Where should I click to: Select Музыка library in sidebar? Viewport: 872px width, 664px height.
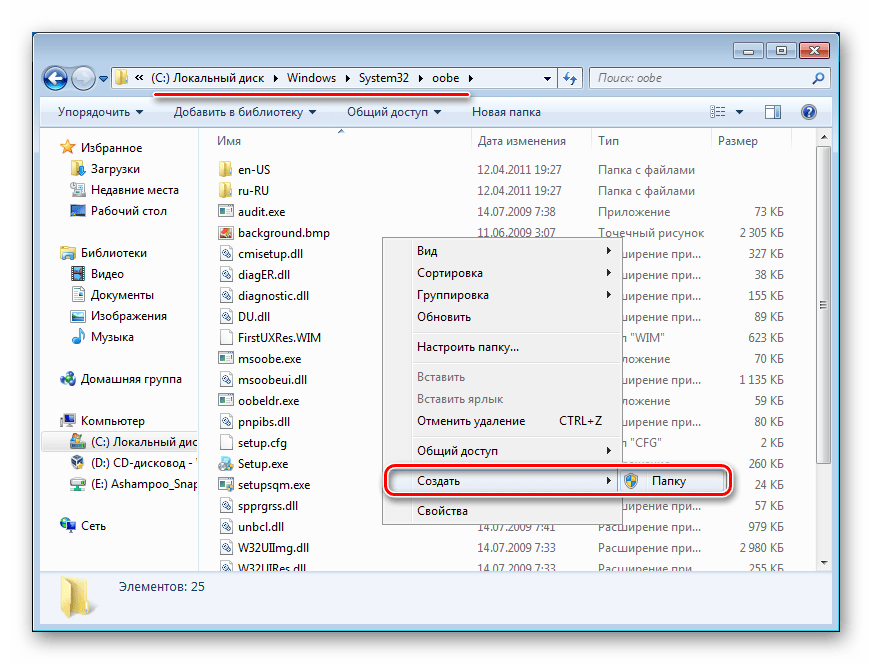click(x=112, y=337)
